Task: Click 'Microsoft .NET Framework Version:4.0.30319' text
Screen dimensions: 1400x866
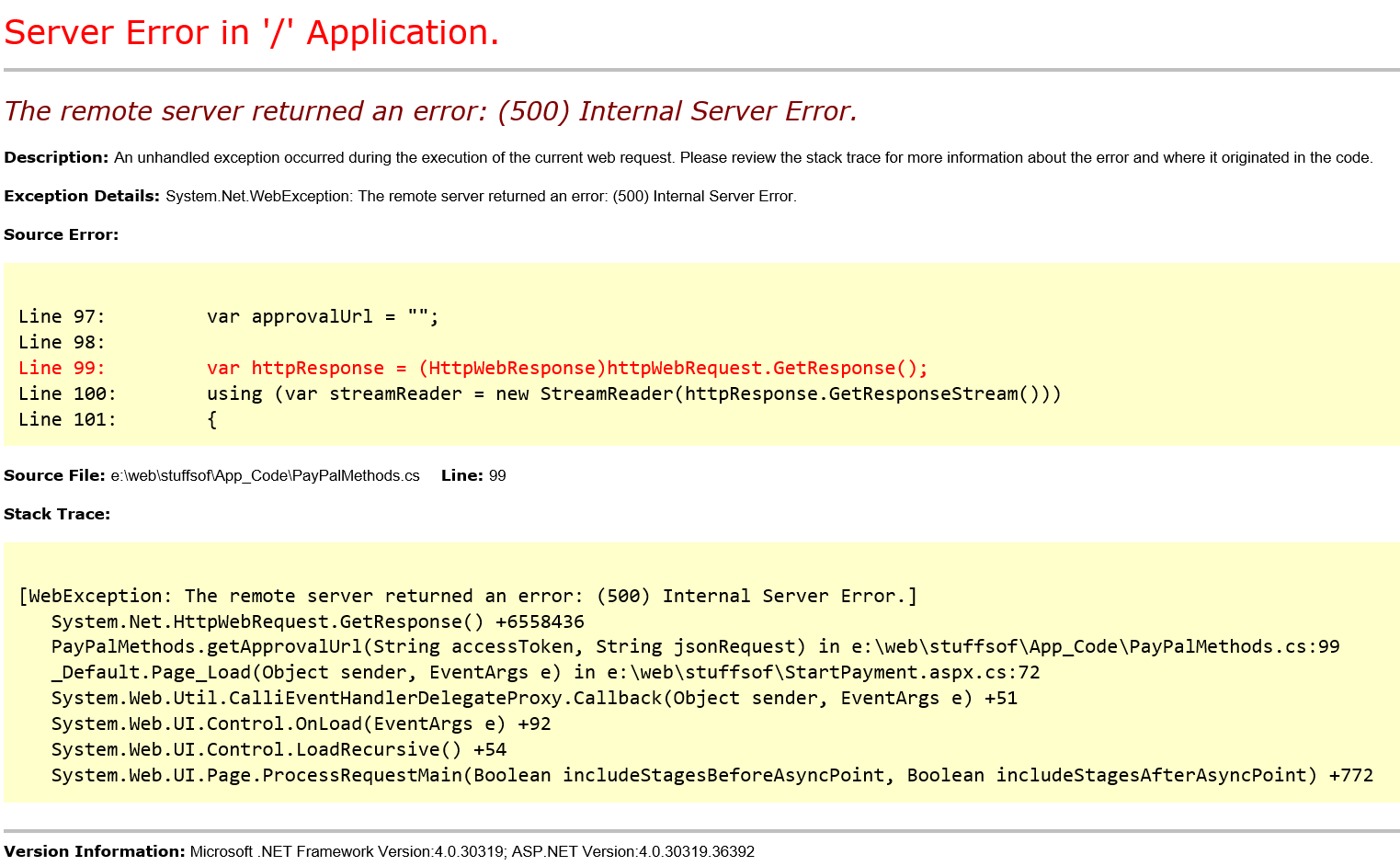Action: [347, 851]
